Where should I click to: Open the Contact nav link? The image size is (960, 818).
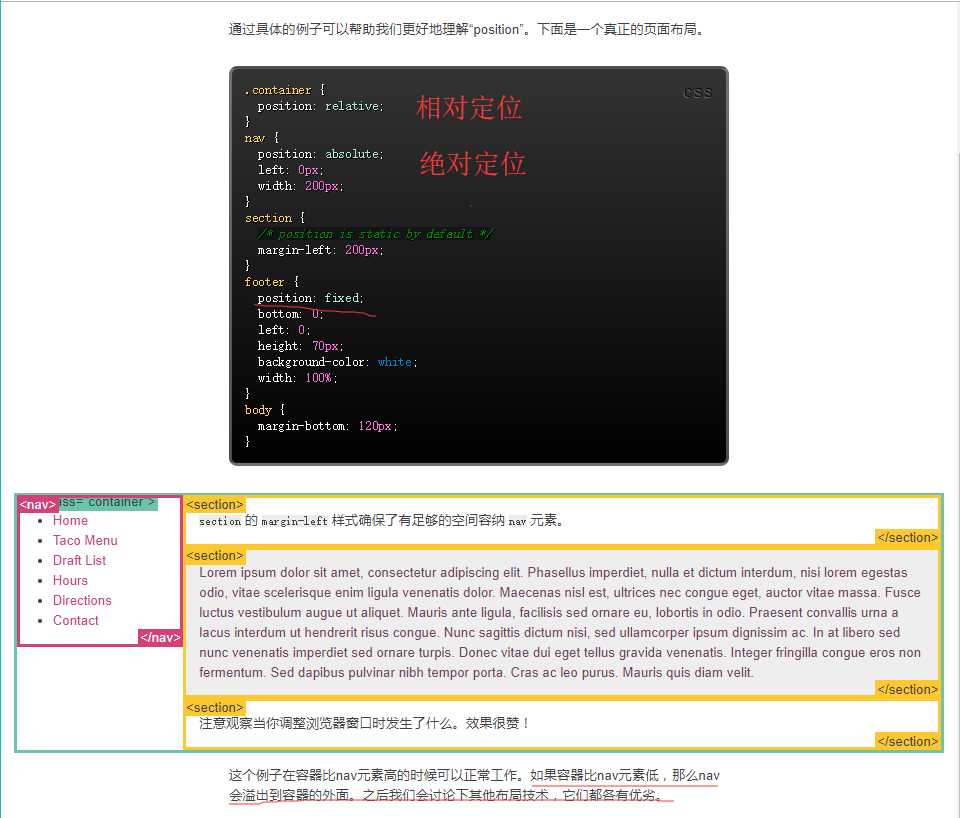click(x=75, y=620)
